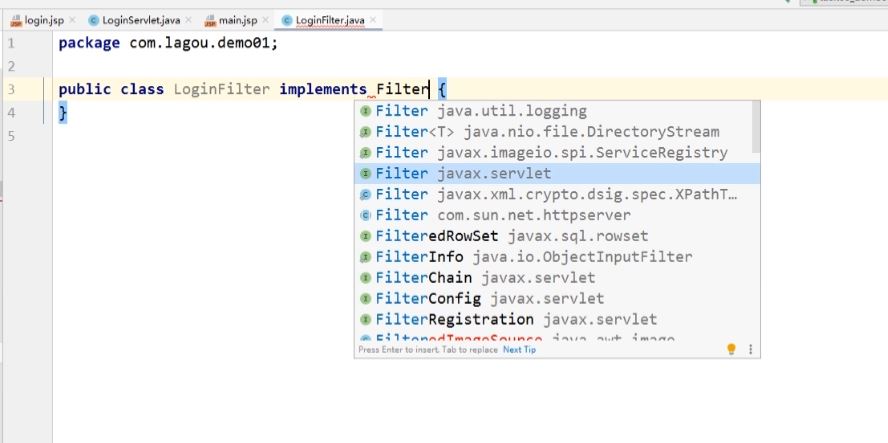
Task: Choose Filter javax.imageio.spi.ServiceRegistry suggestion
Action: (x=553, y=153)
